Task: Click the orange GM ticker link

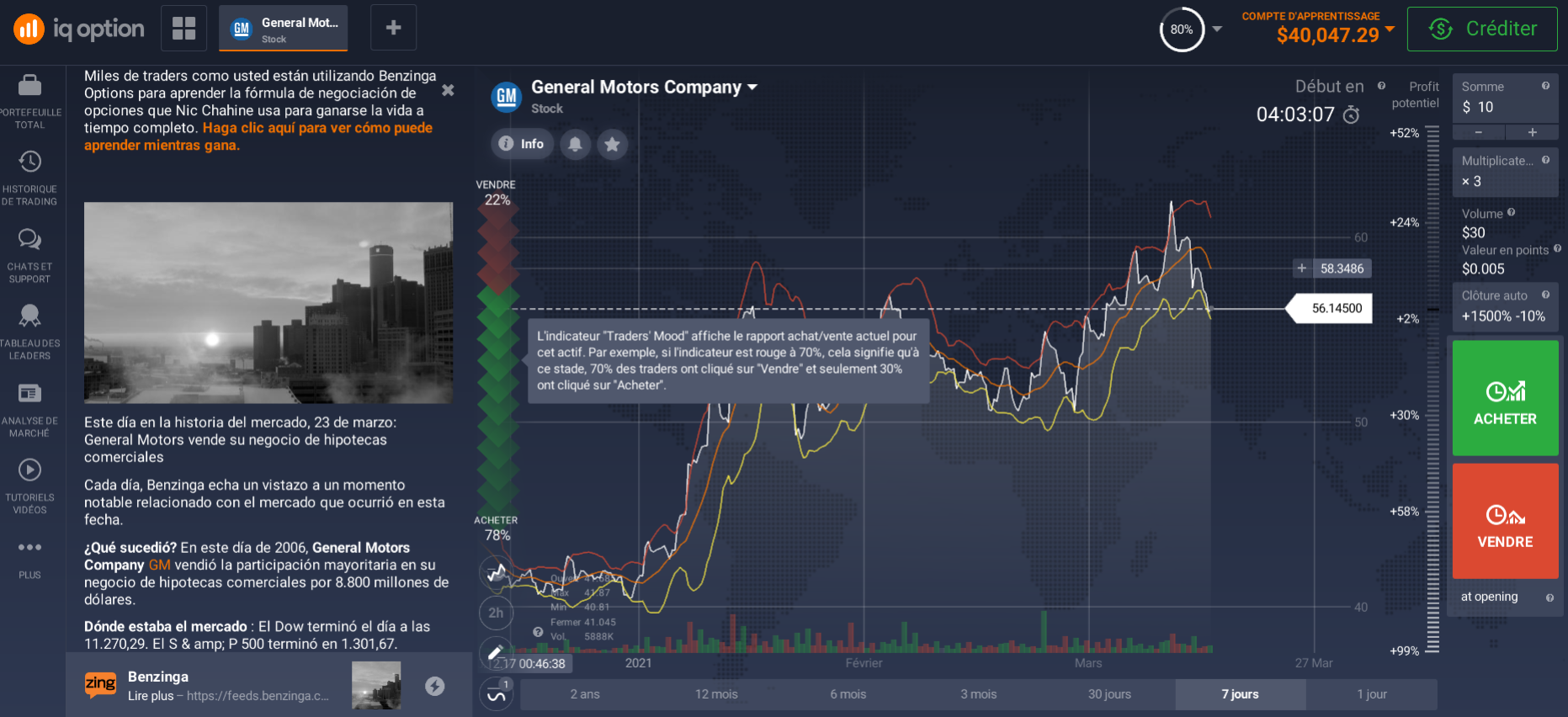Action: click(x=159, y=565)
